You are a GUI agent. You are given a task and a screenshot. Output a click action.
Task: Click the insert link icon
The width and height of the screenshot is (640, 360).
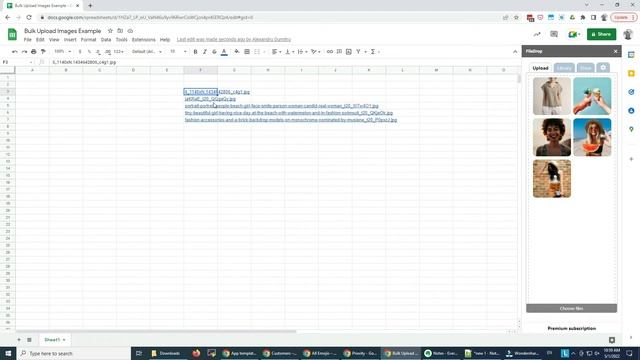(x=330, y=52)
